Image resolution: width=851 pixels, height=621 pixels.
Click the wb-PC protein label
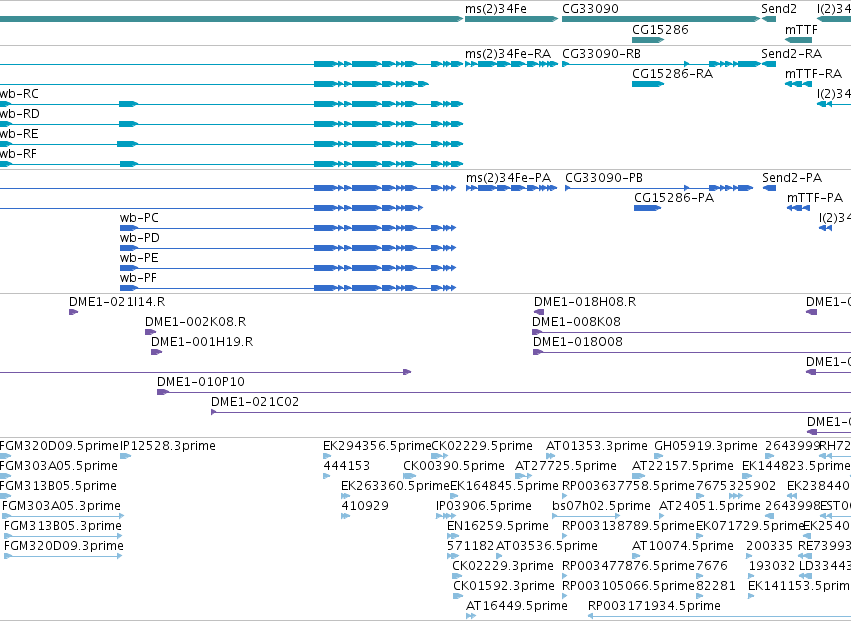[x=139, y=218]
